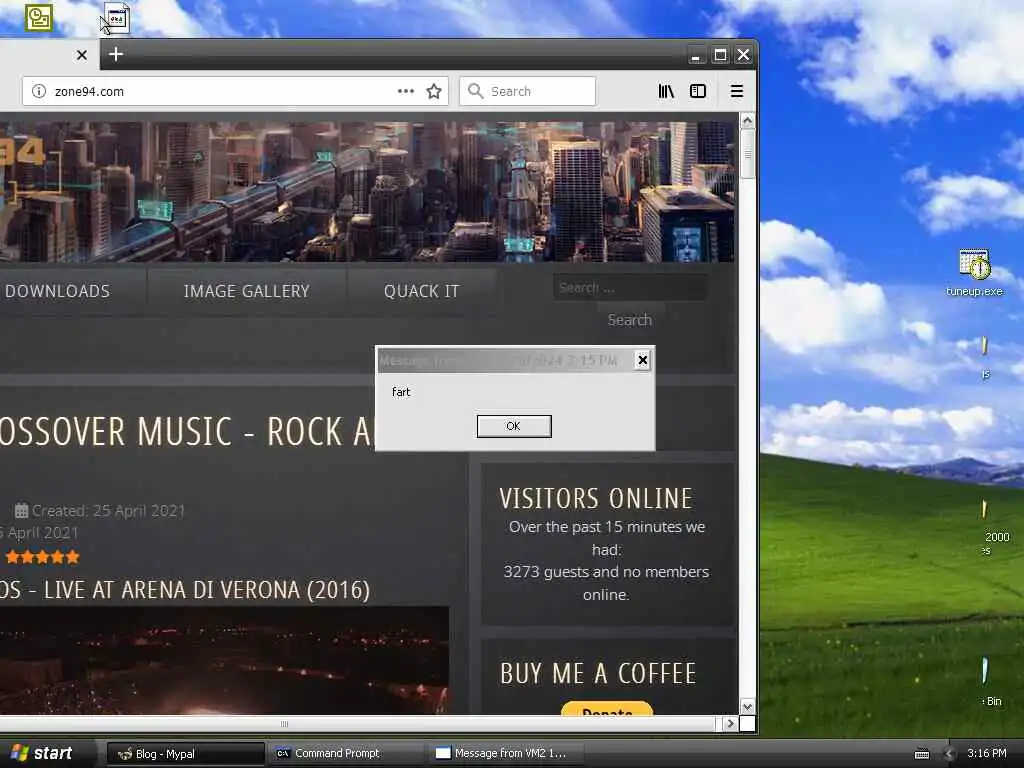Open page actions three-dot menu
Screen dimensions: 1024x768
click(406, 91)
